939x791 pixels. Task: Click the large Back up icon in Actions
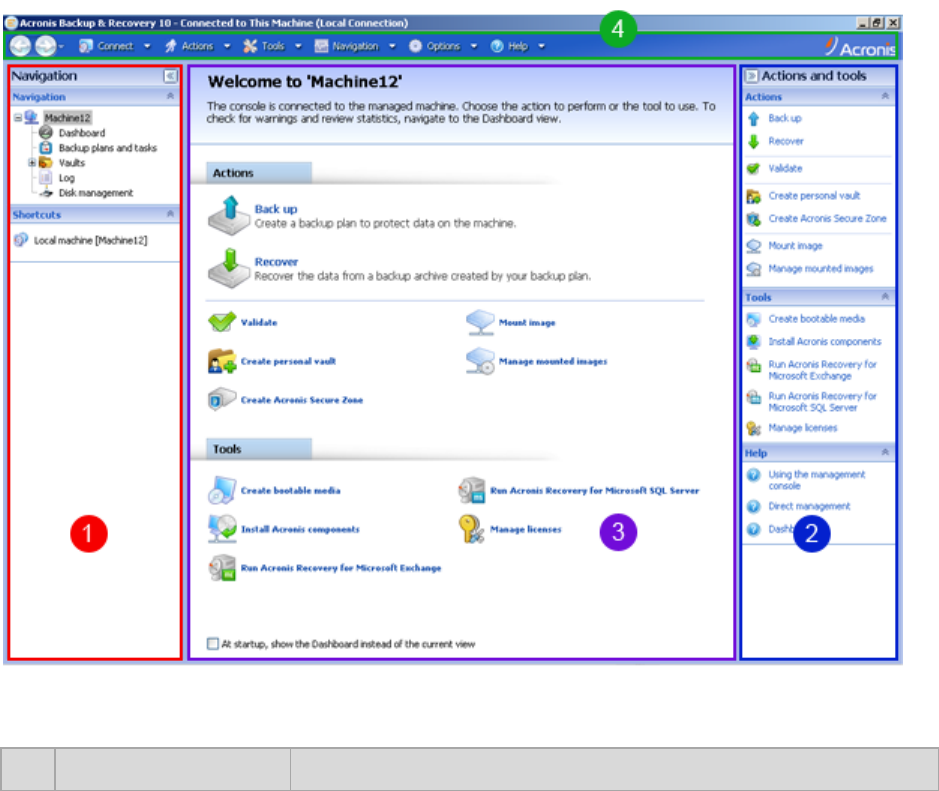(229, 216)
